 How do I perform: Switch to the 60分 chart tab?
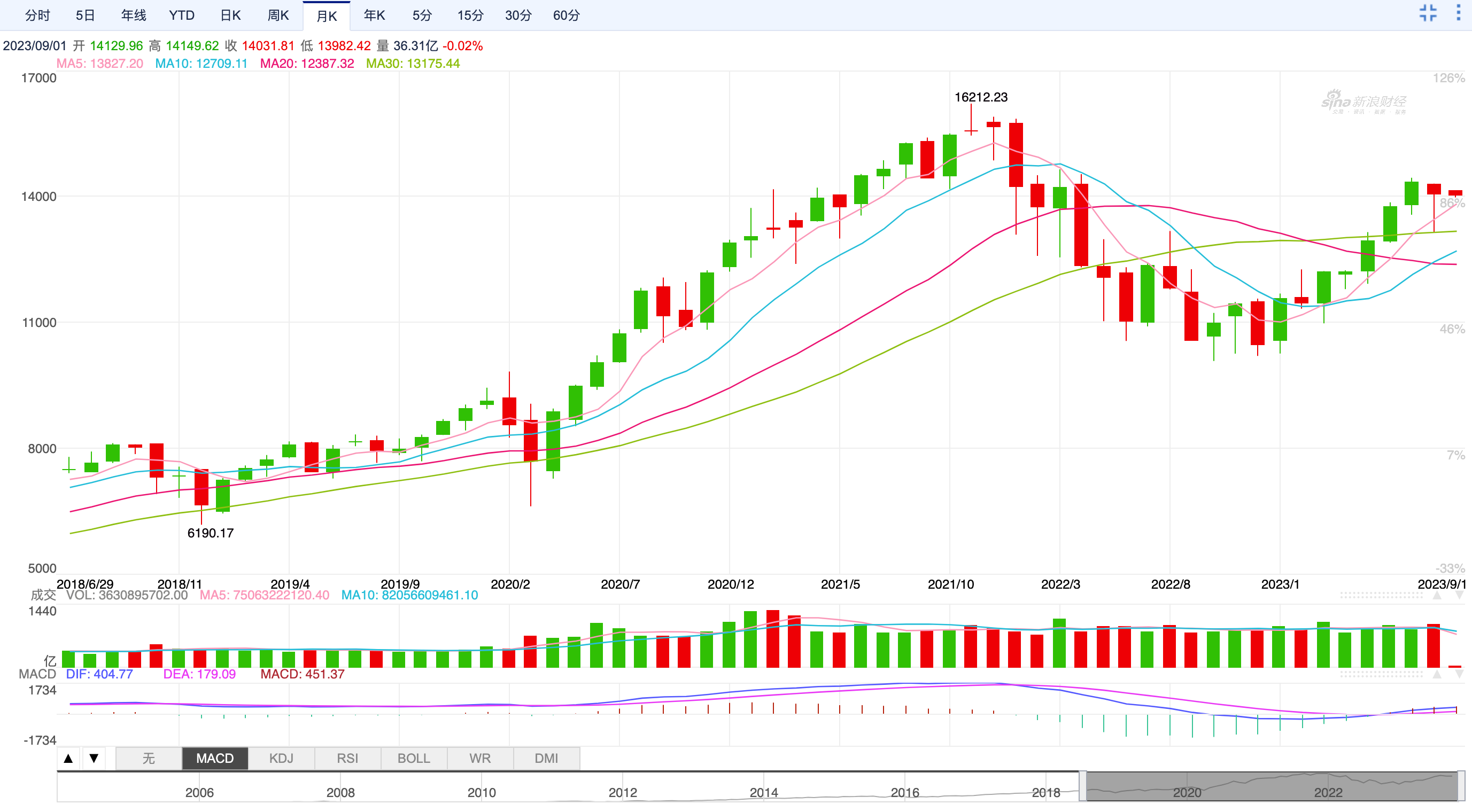pyautogui.click(x=566, y=15)
